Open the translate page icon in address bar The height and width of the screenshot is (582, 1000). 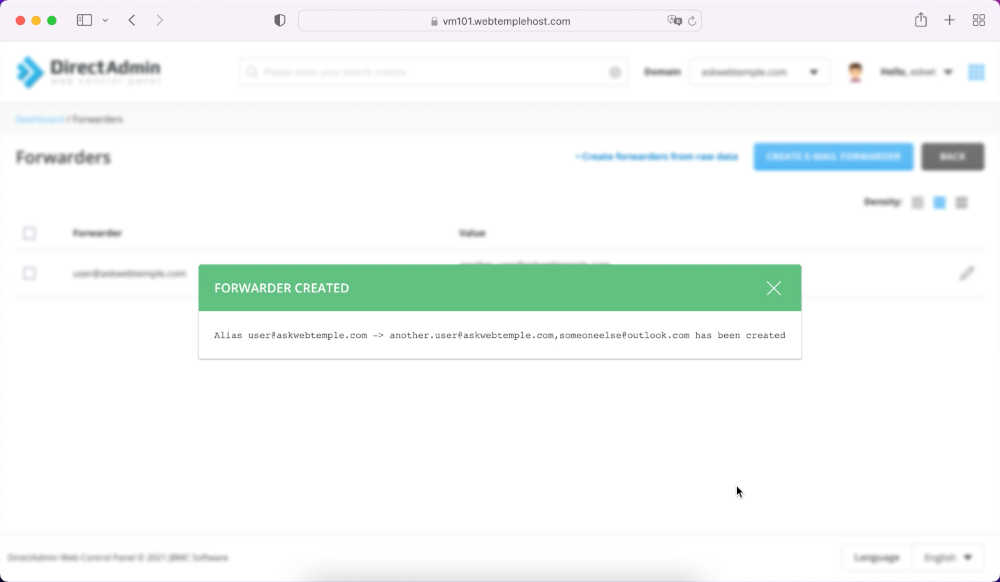(674, 20)
